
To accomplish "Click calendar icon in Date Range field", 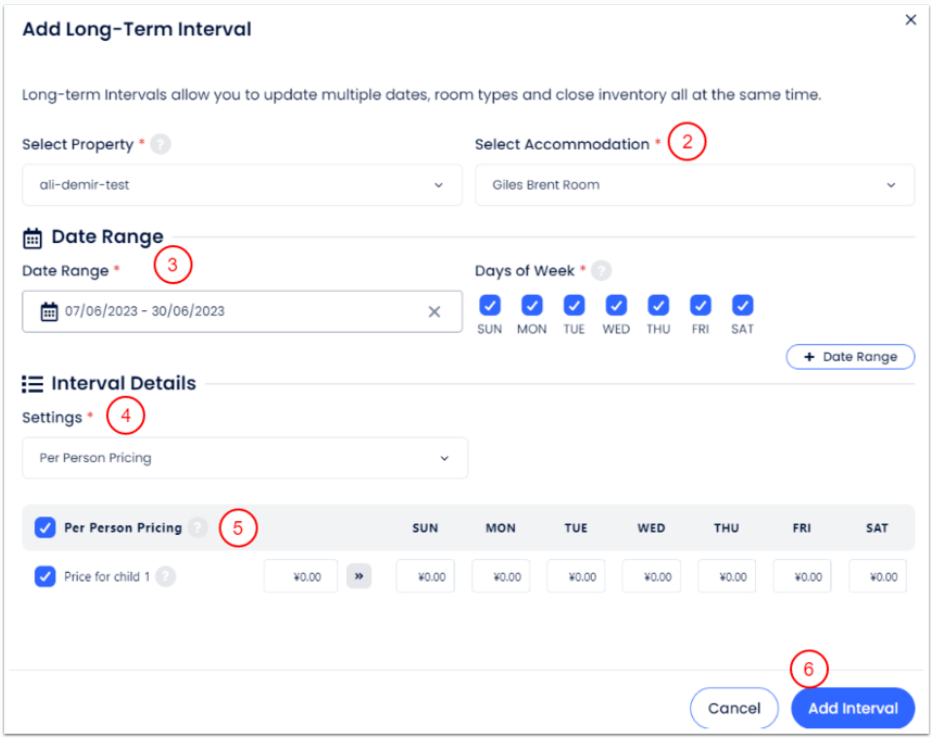I will click(x=49, y=312).
